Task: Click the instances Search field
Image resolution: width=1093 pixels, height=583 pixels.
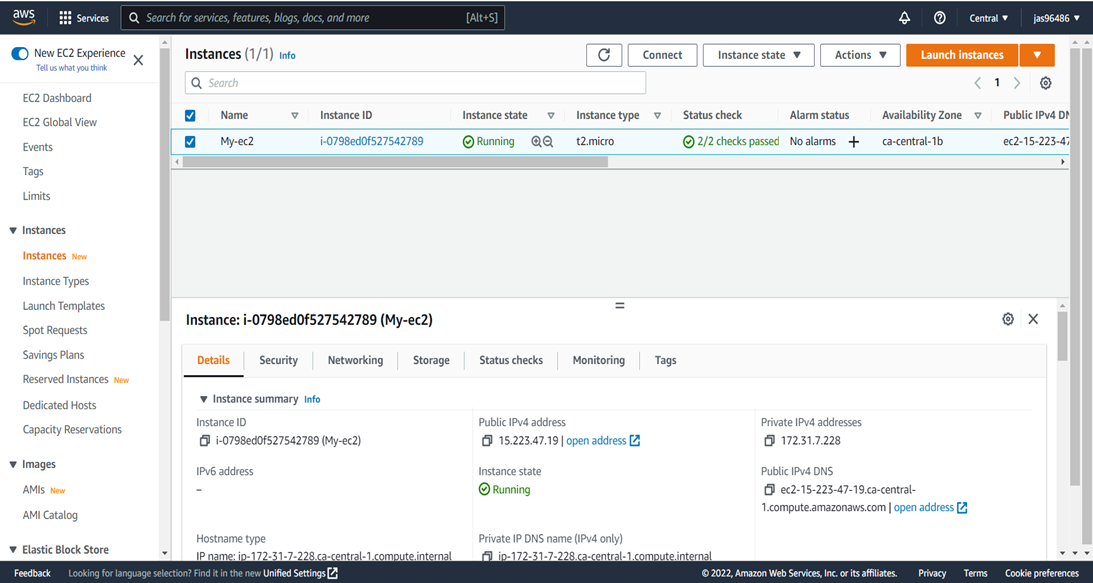Action: (415, 83)
